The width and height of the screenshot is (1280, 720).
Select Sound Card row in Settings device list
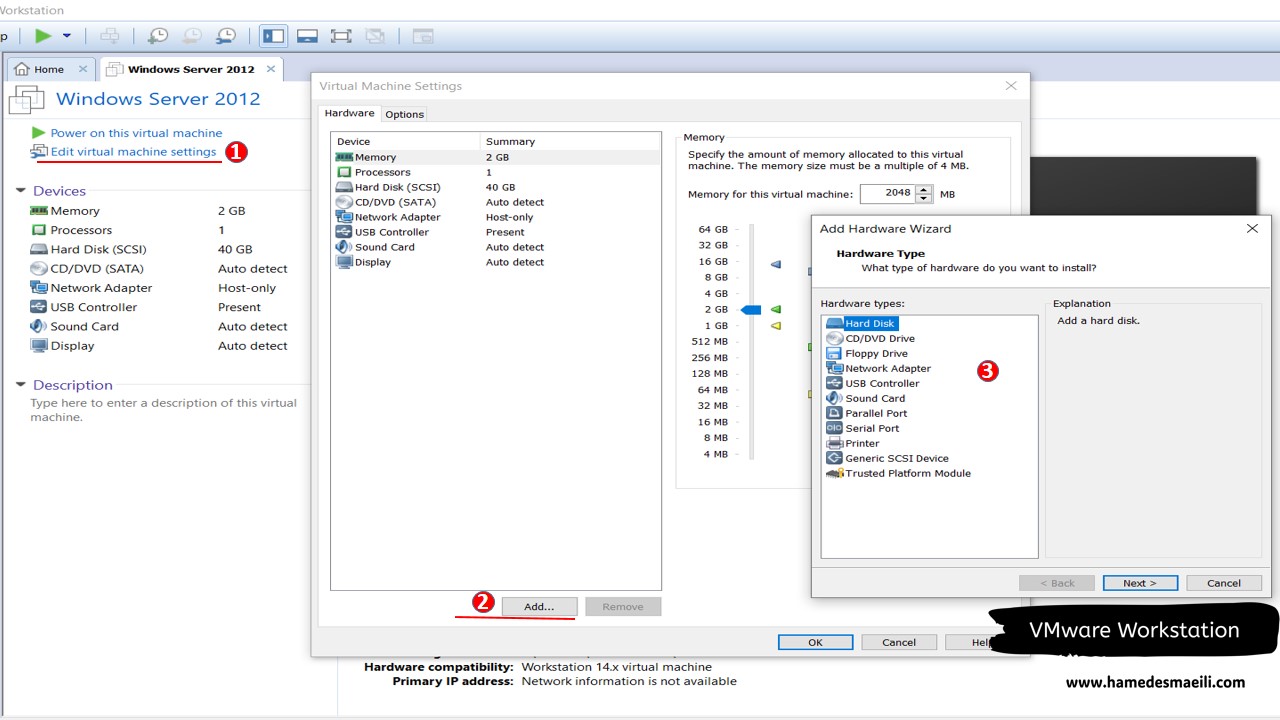point(496,247)
